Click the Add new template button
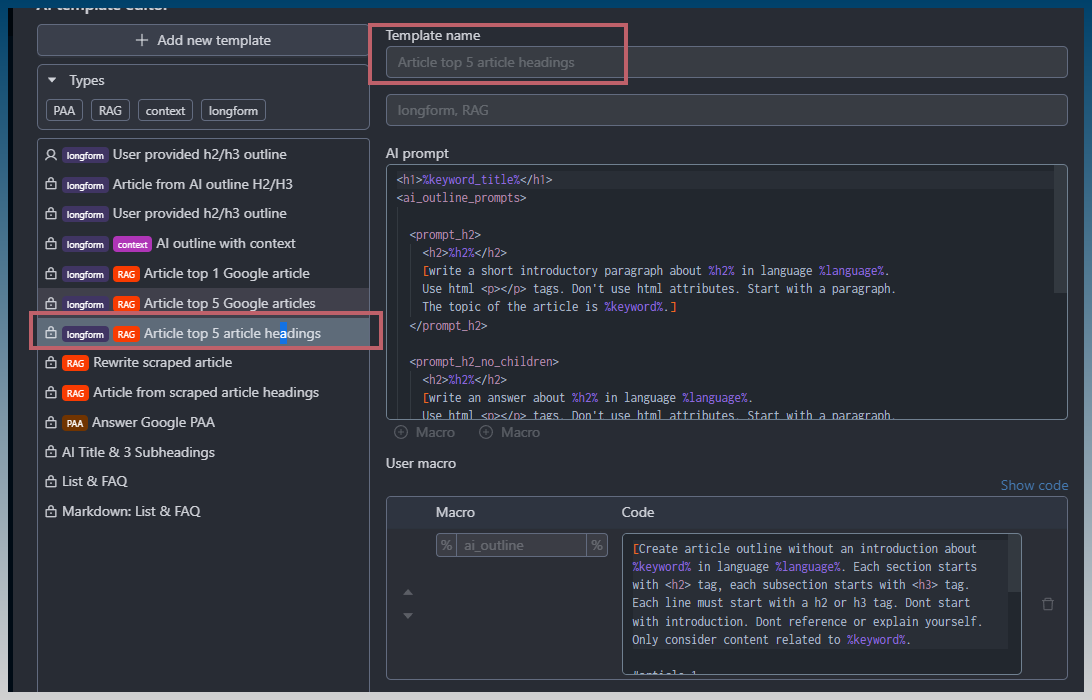Viewport: 1092px width, 700px height. pos(203,40)
